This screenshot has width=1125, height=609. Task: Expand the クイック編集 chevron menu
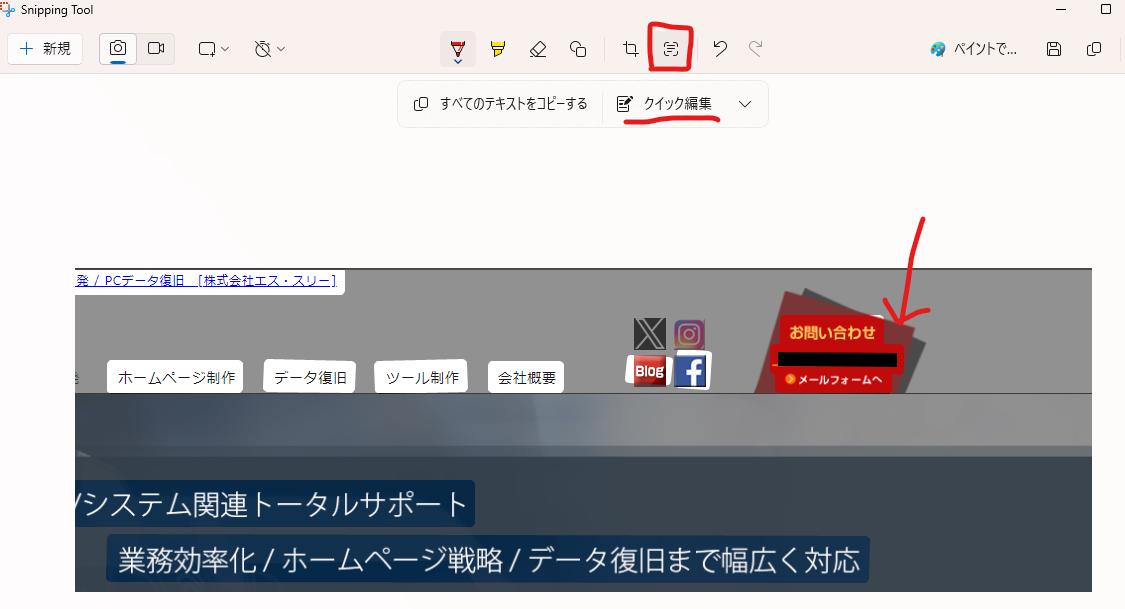click(x=745, y=104)
